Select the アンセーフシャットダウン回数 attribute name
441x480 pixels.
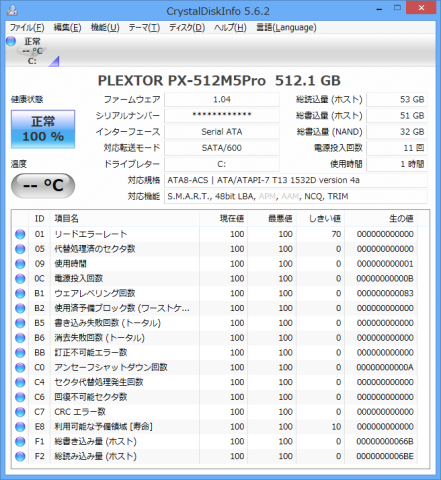(111, 367)
